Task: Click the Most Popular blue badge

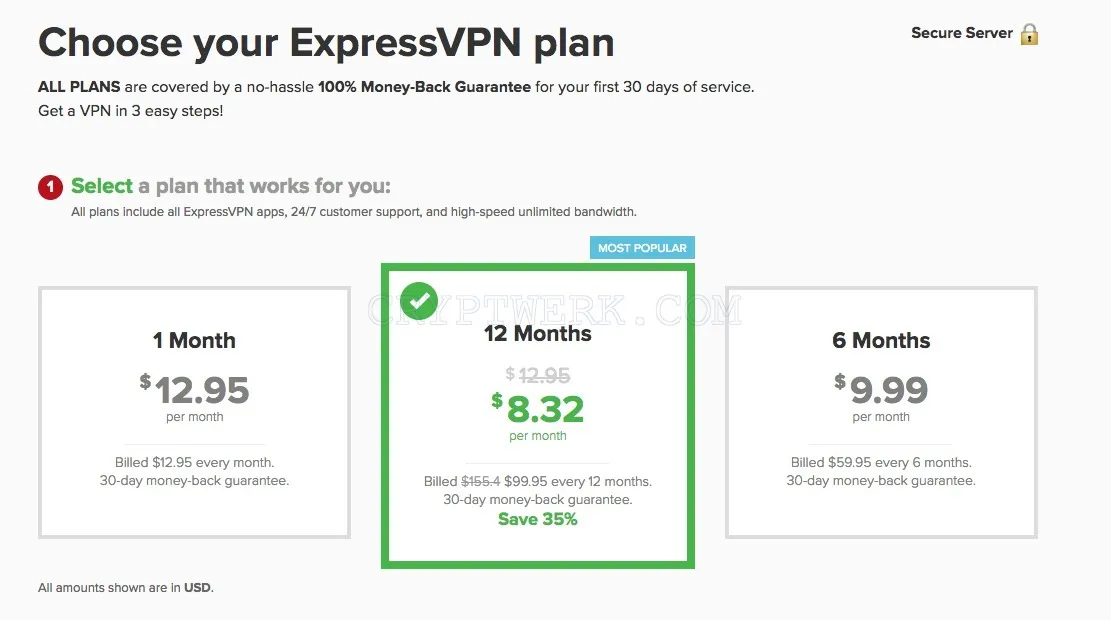Action: click(642, 248)
